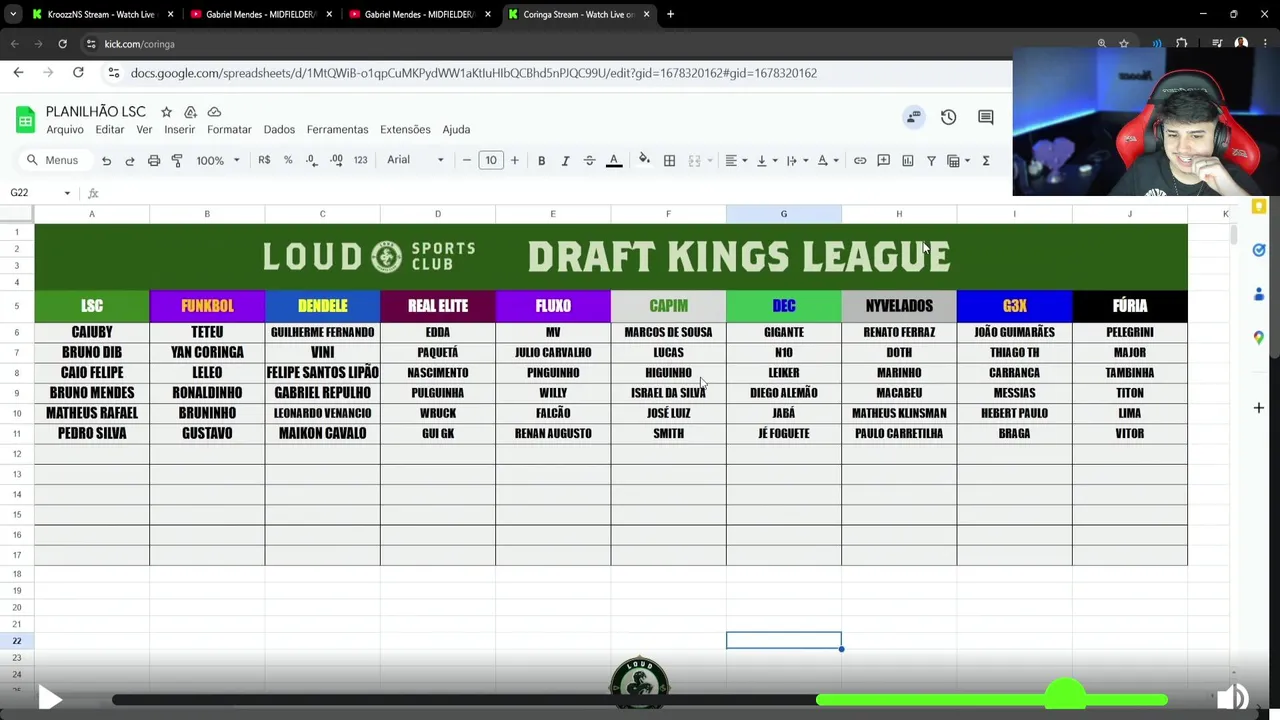Format as currency R$
Viewport: 1280px width, 720px height.
click(x=264, y=160)
